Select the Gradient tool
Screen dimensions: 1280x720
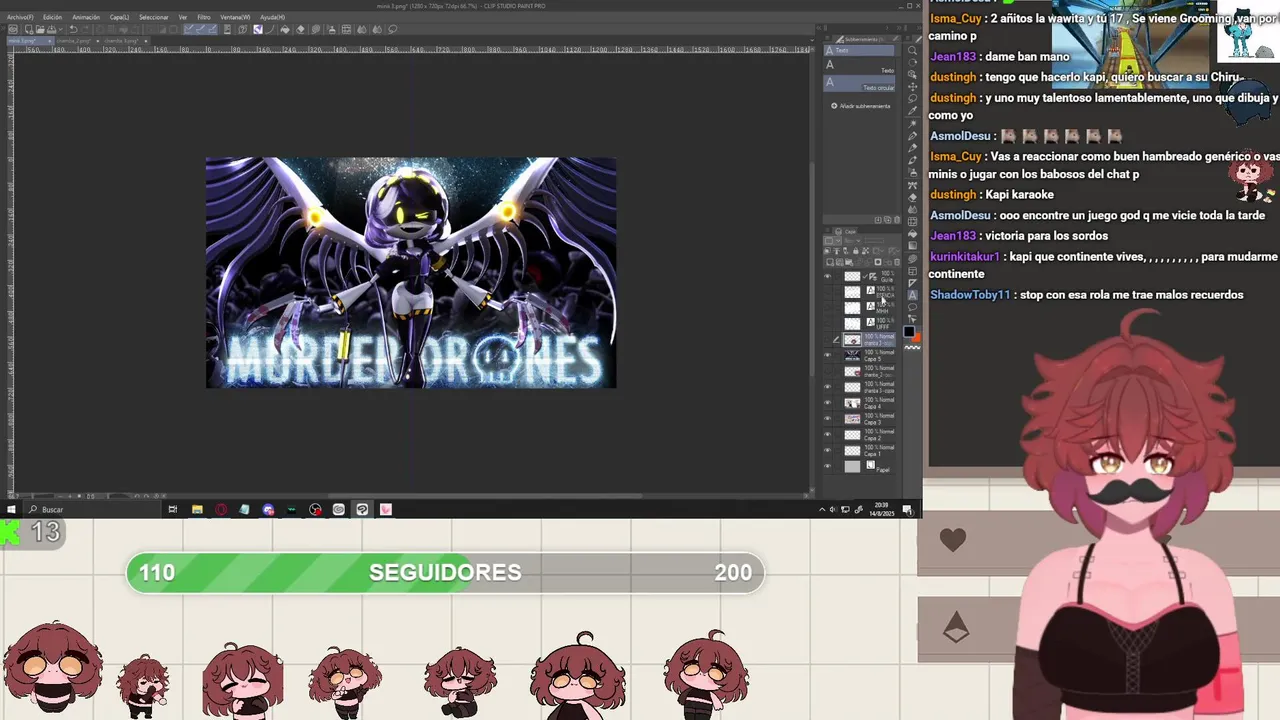[912, 247]
